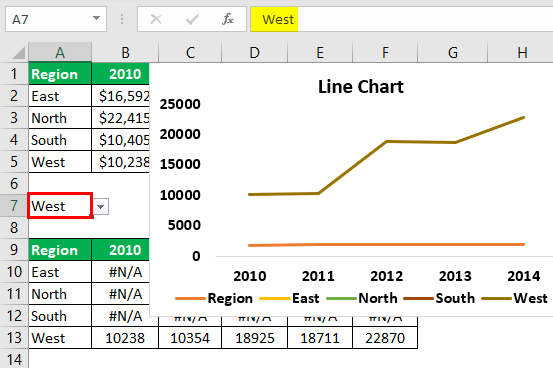Select cell with value 10354

[x=190, y=338]
